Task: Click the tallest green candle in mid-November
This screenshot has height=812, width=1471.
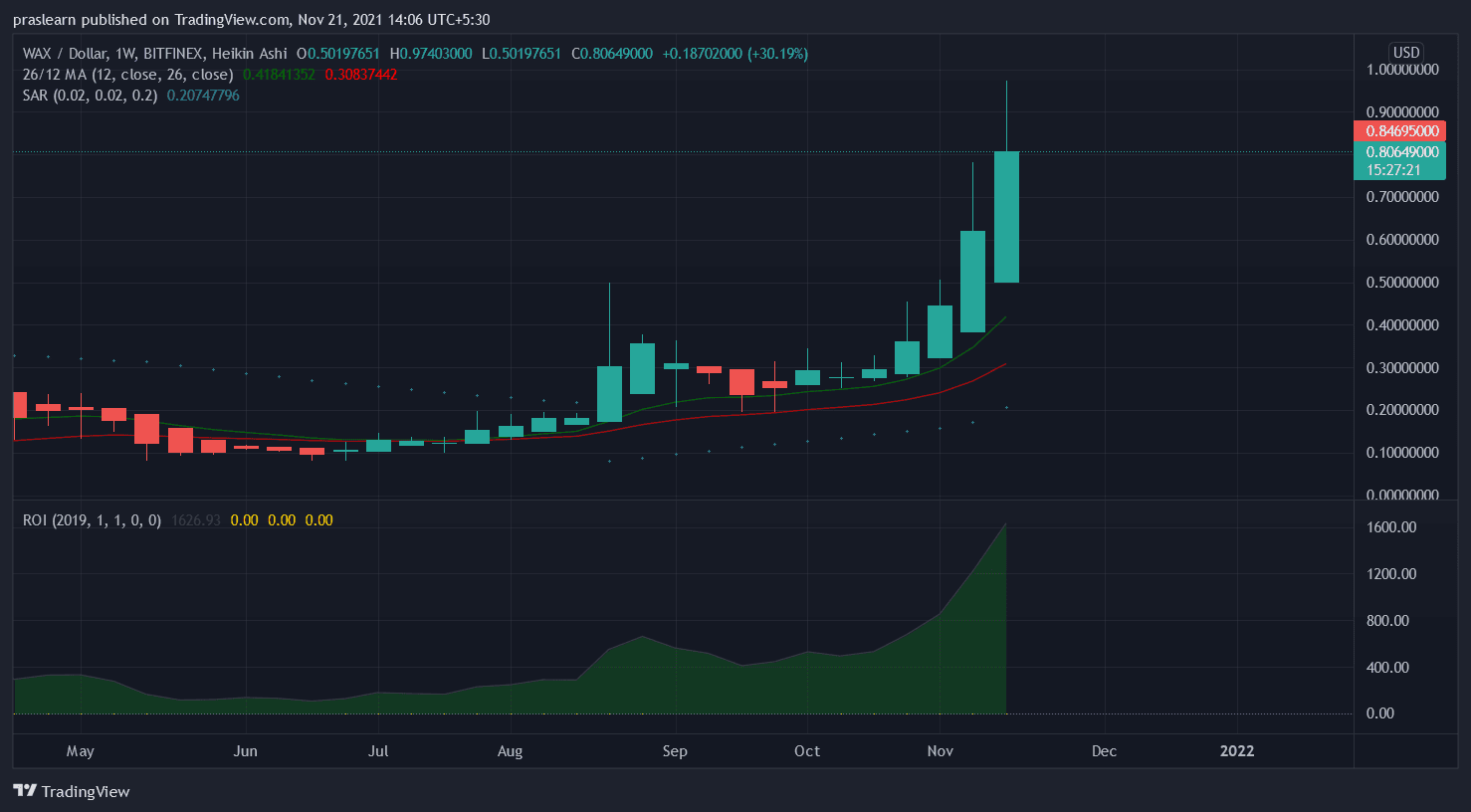Action: coord(1006,217)
